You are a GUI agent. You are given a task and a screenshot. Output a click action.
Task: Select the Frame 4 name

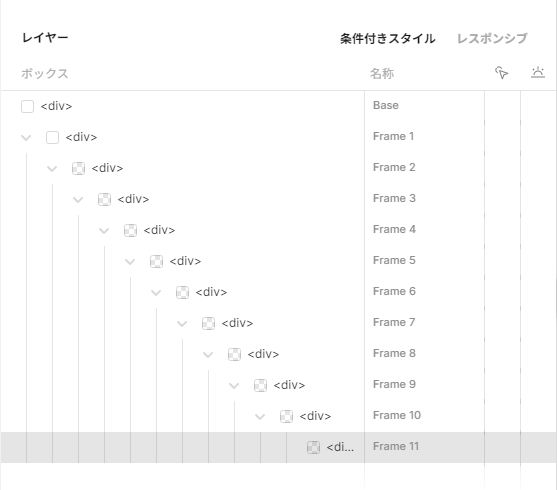click(x=394, y=229)
